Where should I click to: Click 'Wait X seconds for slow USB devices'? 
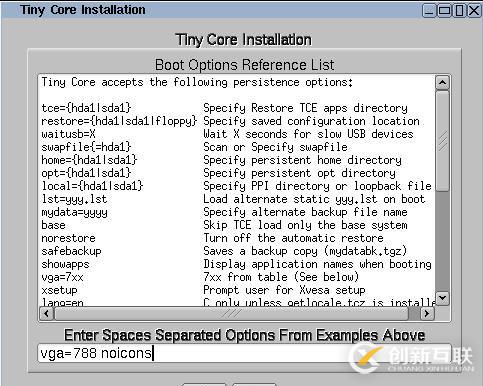click(x=308, y=134)
